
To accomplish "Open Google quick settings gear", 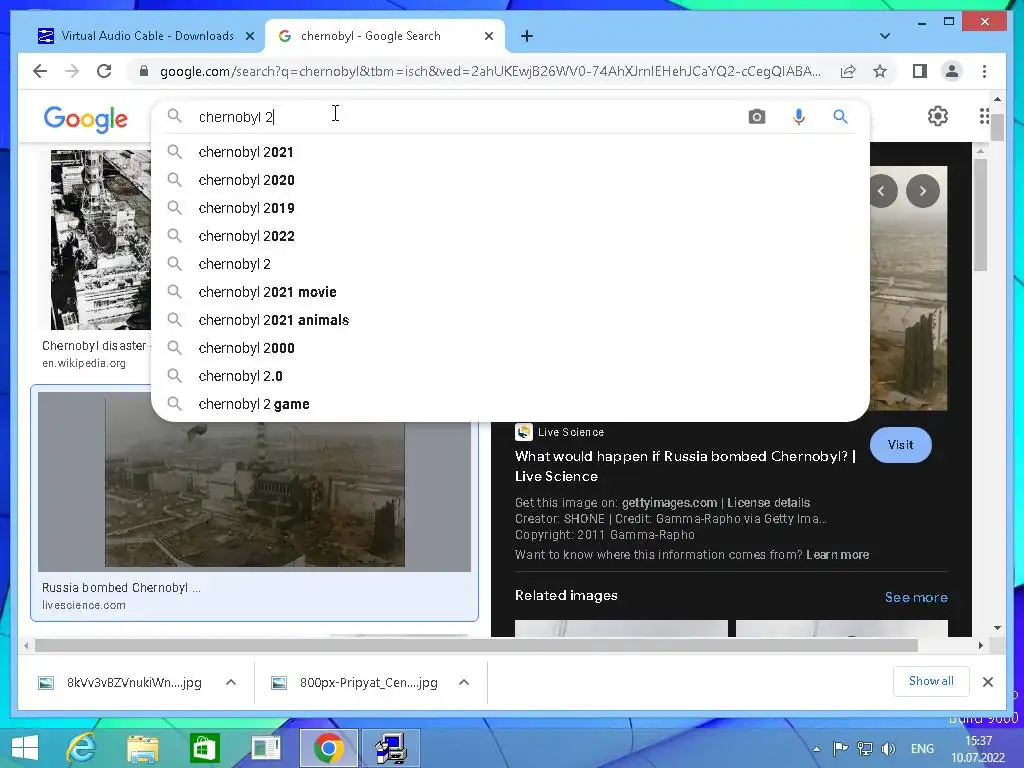I will point(937,116).
